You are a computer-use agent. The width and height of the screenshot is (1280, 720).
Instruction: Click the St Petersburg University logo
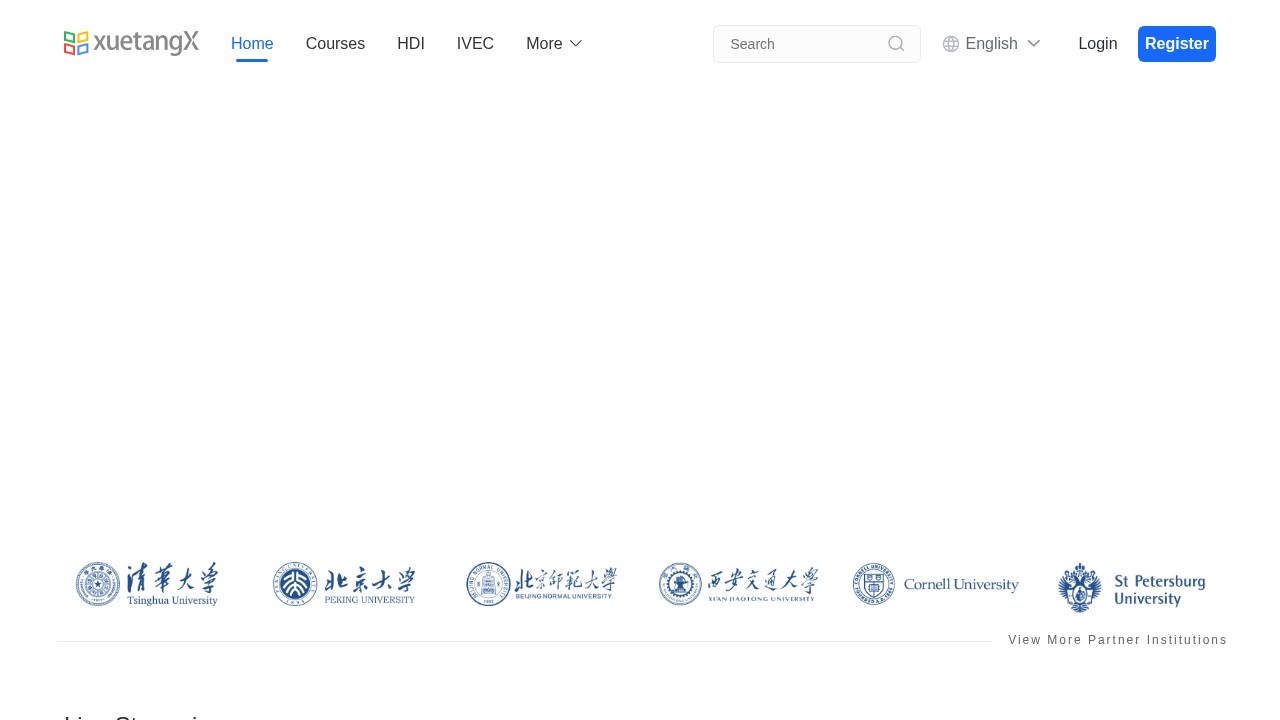click(1132, 587)
